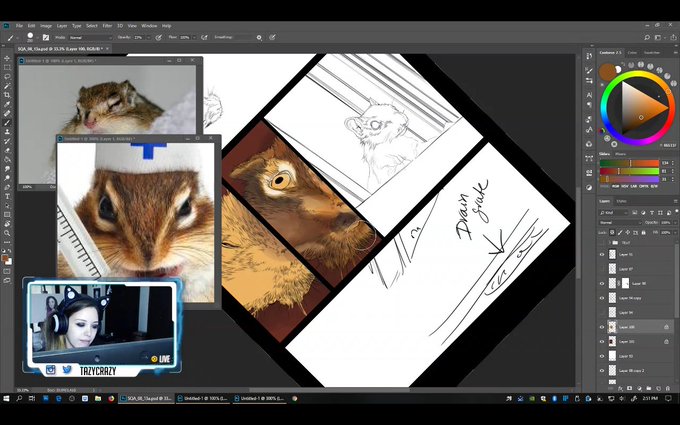This screenshot has height=425, width=680.
Task: Open the Filter menu
Action: [x=107, y=26]
